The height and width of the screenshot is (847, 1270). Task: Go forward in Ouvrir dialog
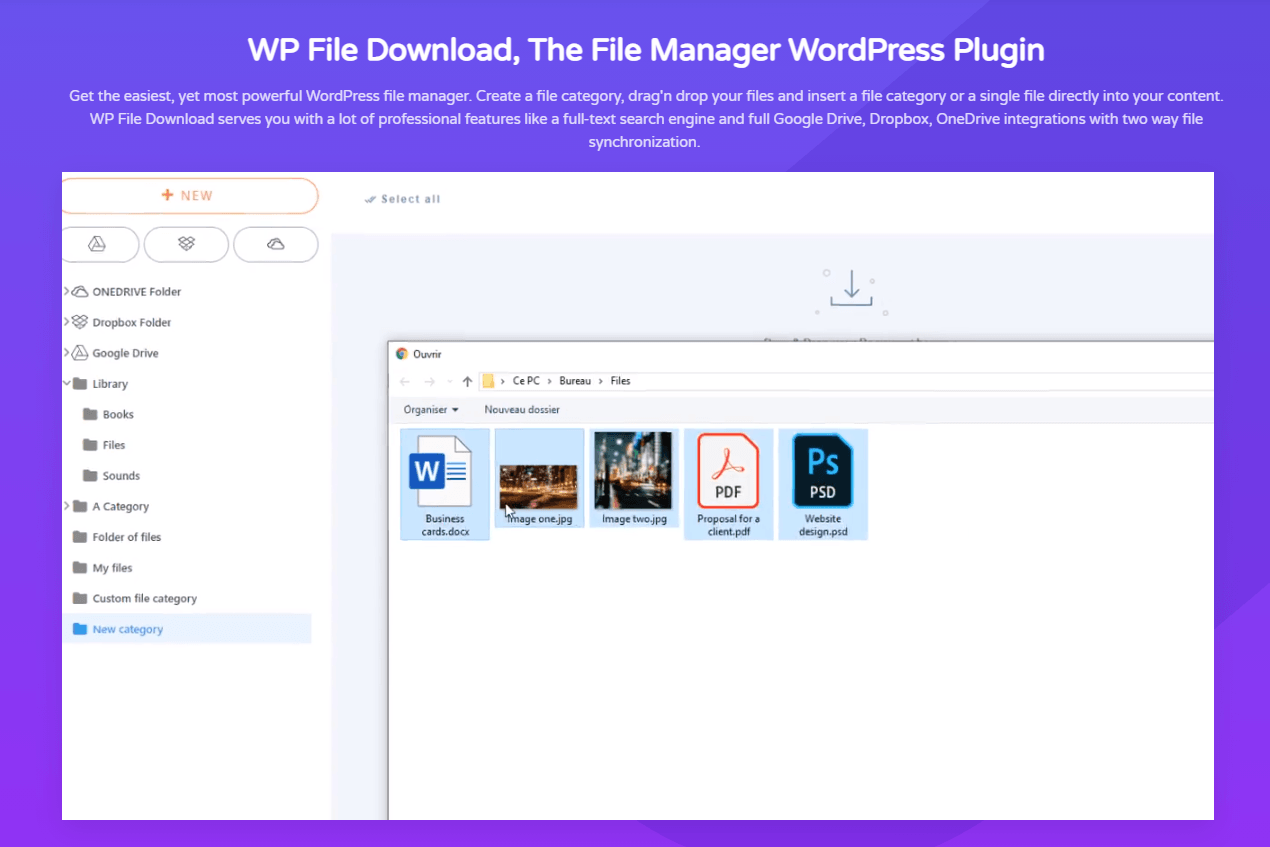click(429, 381)
